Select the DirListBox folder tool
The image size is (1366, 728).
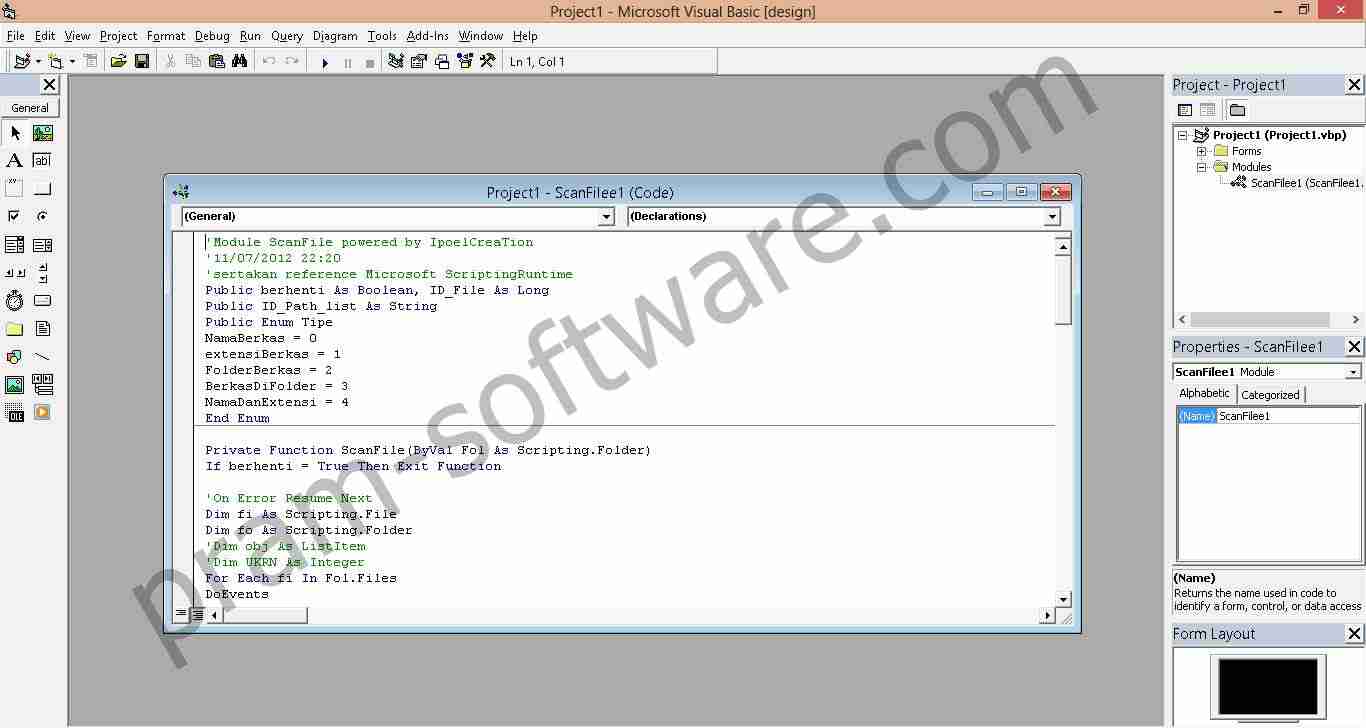click(15, 329)
